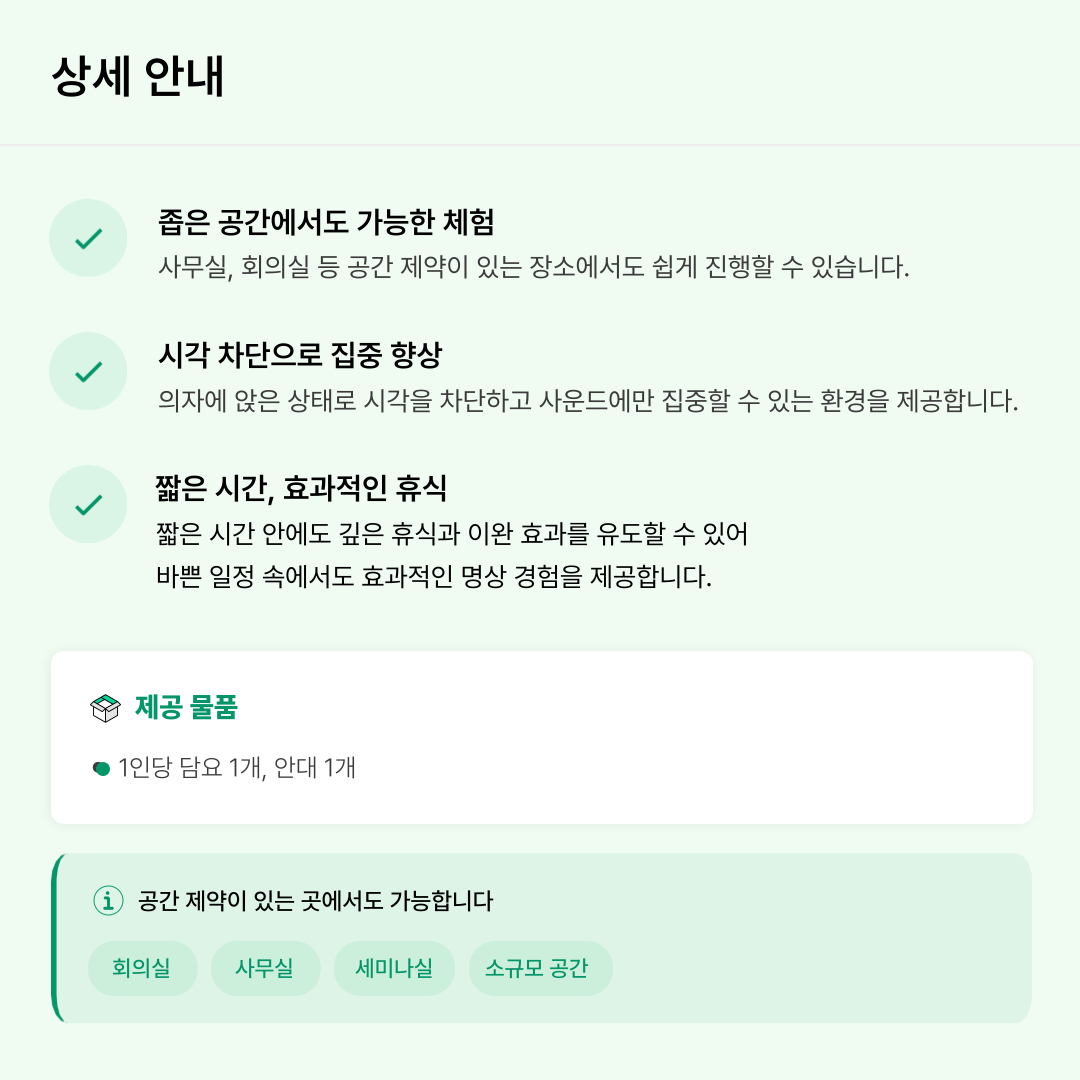Viewport: 1080px width, 1080px height.
Task: Click the checkmark icon beside 시각 차단으로 집중 향상
Action: (88, 372)
